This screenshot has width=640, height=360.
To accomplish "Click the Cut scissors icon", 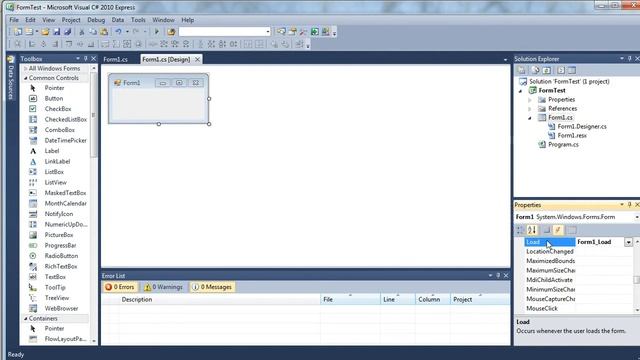I will [x=82, y=32].
